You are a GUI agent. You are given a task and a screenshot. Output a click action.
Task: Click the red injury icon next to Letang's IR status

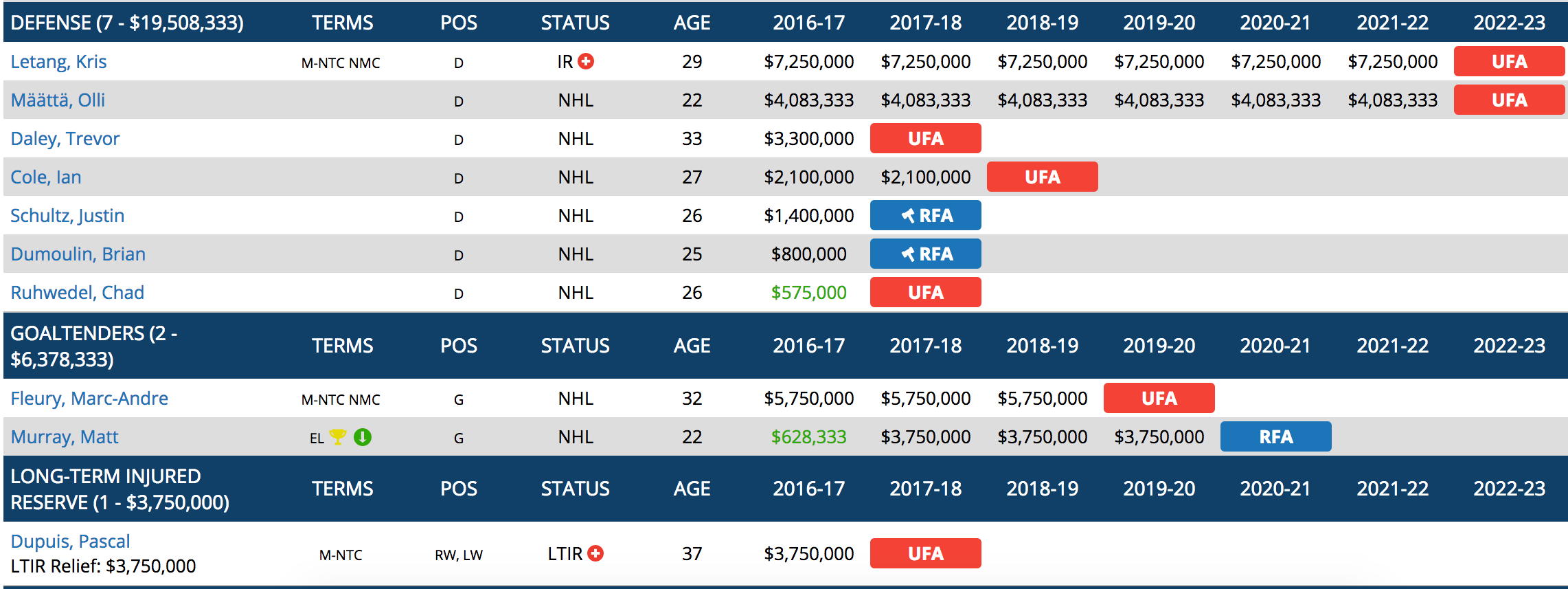[x=586, y=62]
